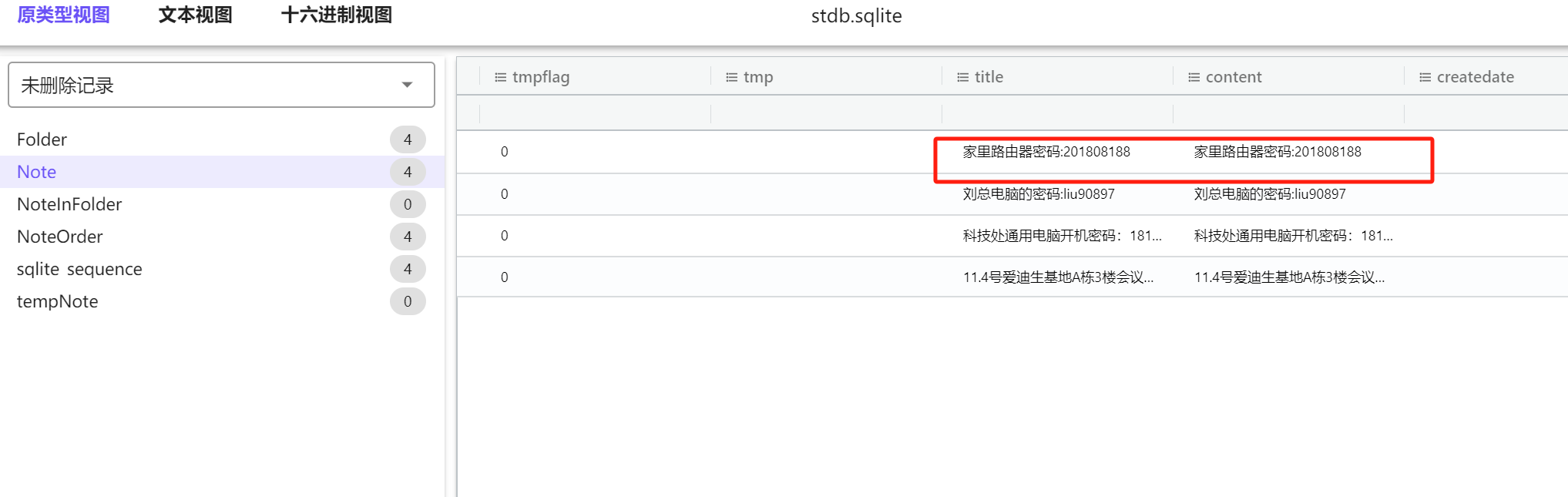Viewport: 1568px width, 497px height.
Task: Select the 家里路由器密码 title cell
Action: click(1046, 152)
